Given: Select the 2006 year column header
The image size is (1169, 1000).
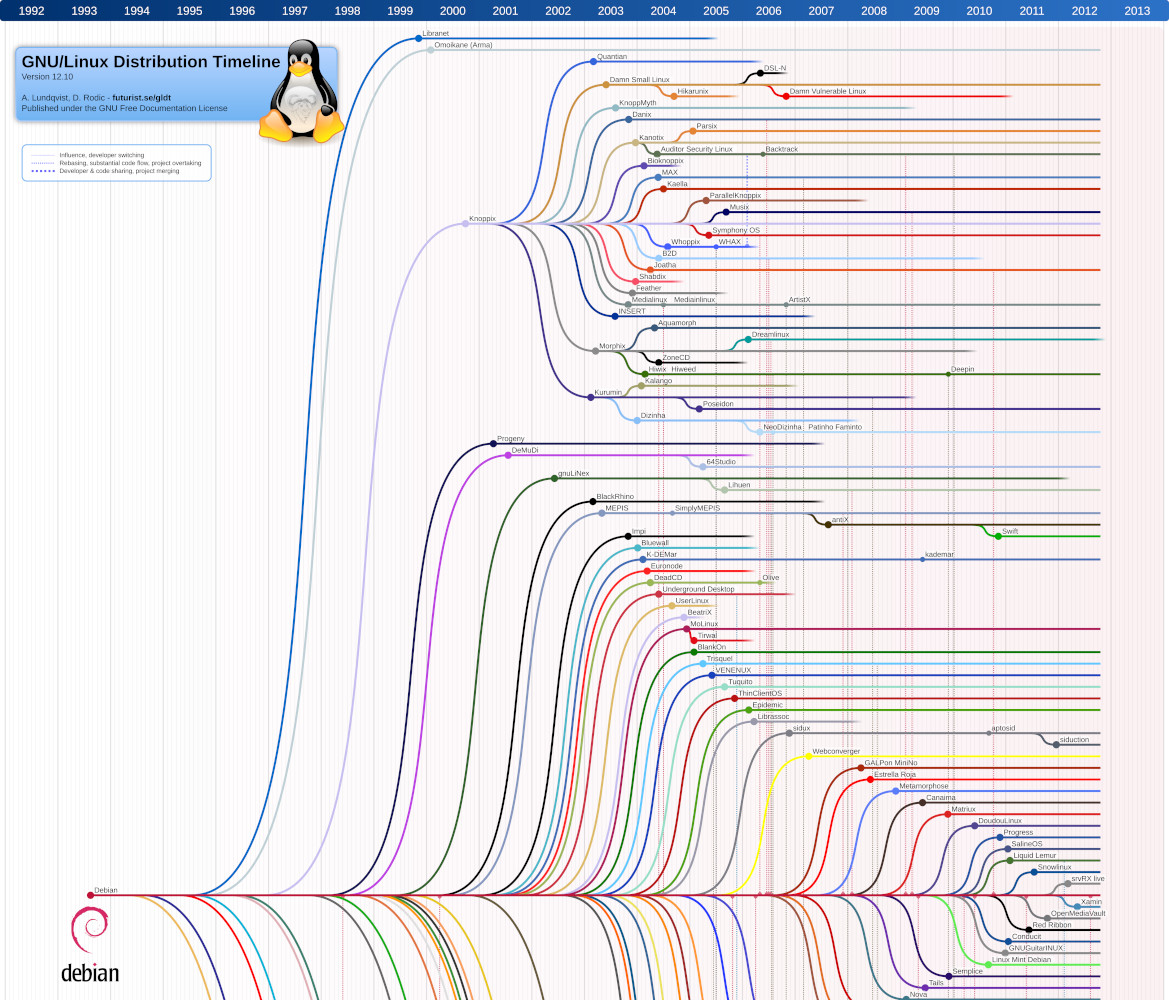Looking at the screenshot, I should point(768,11).
